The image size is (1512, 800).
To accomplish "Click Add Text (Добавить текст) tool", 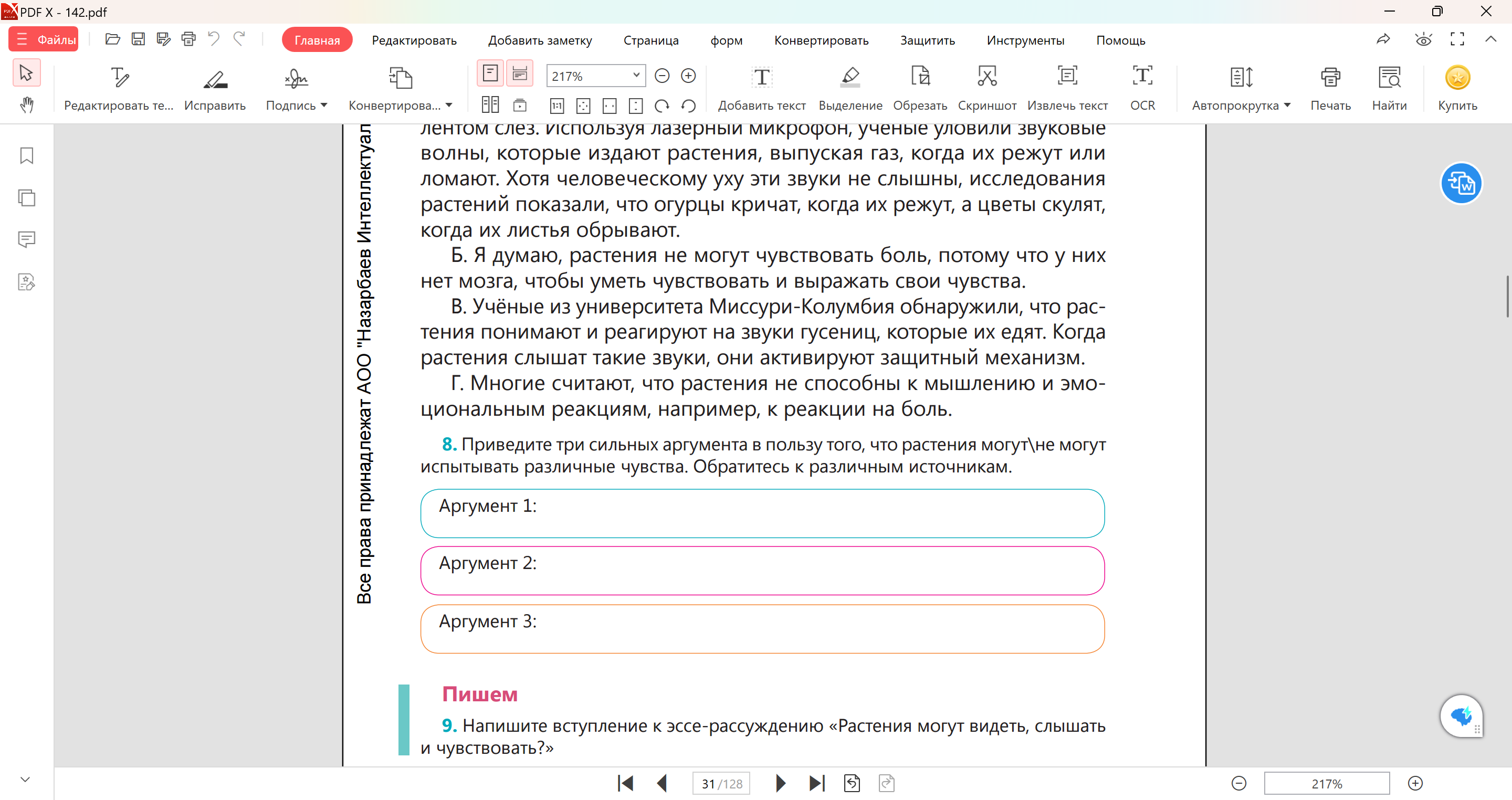I will [761, 77].
